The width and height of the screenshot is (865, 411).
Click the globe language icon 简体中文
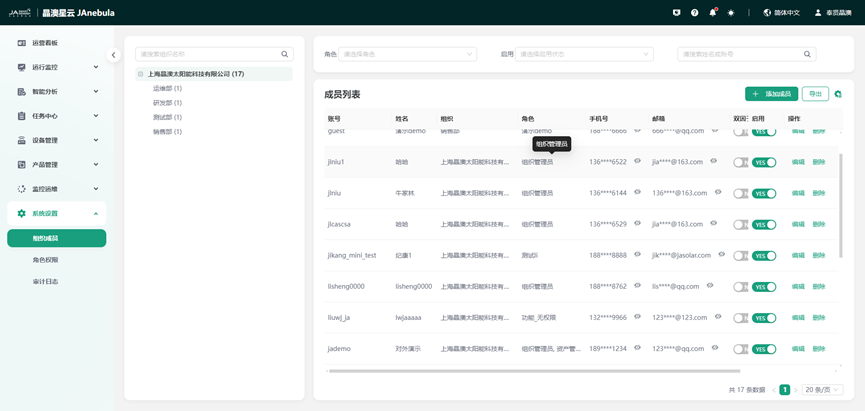click(768, 13)
